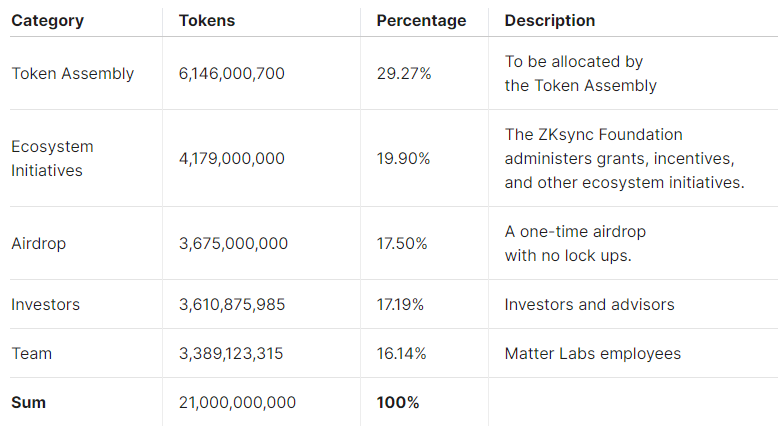The height and width of the screenshot is (426, 778).
Task: Click the ZKsync Foundation description text
Action: 625,158
